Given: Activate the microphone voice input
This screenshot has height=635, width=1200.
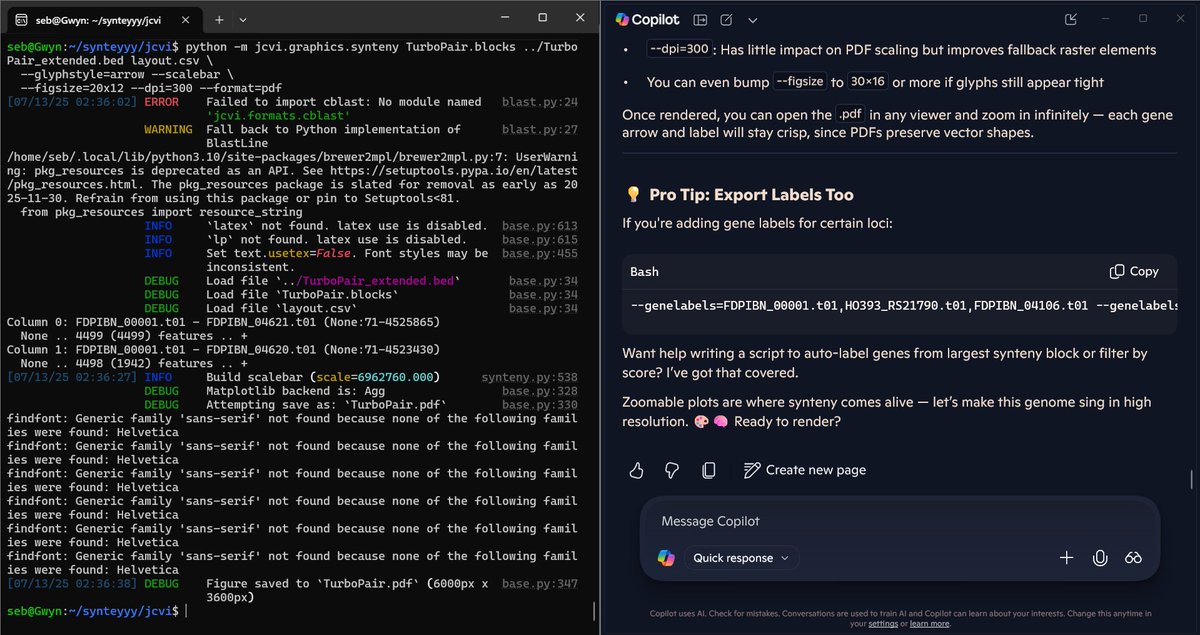Looking at the screenshot, I should pyautogui.click(x=1100, y=558).
